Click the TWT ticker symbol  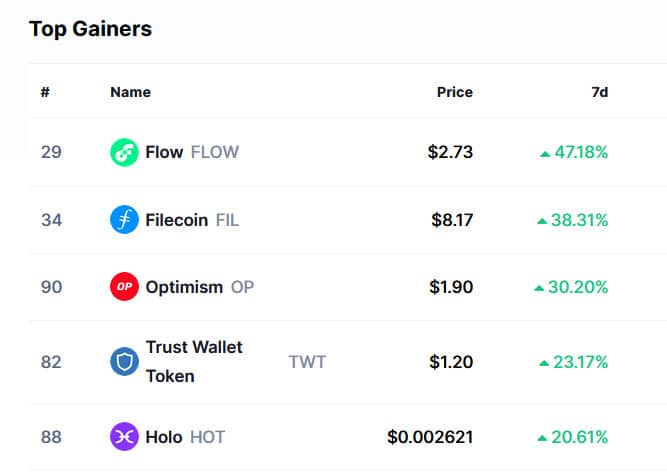tap(307, 362)
